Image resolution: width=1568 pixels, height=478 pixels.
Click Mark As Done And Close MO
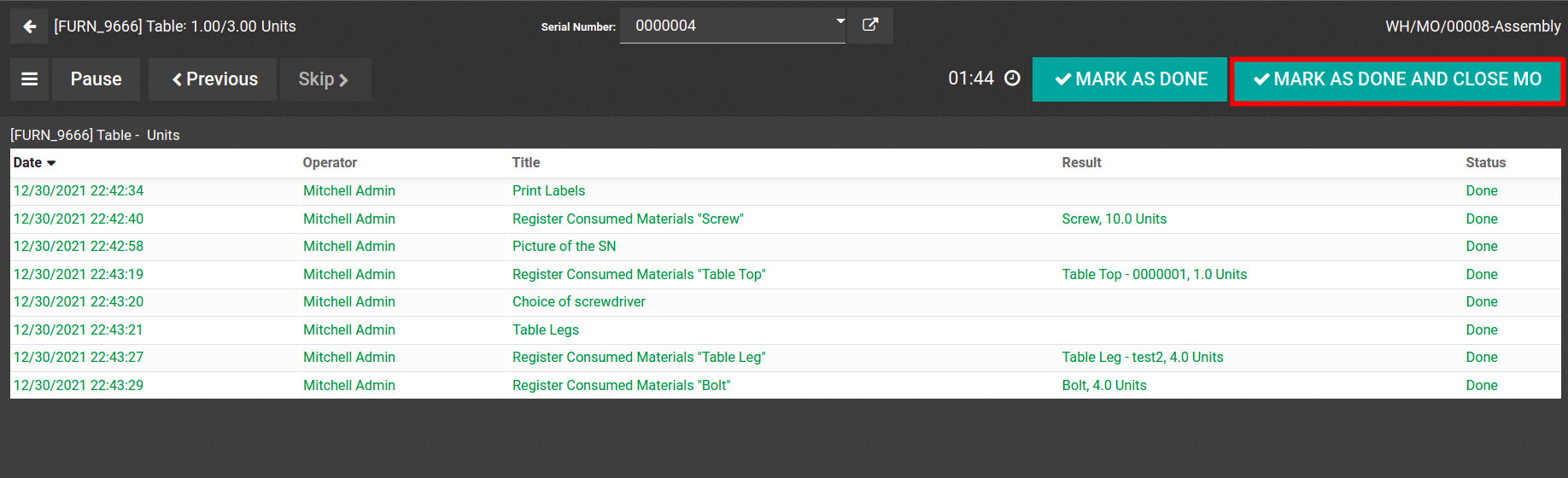pyautogui.click(x=1396, y=79)
